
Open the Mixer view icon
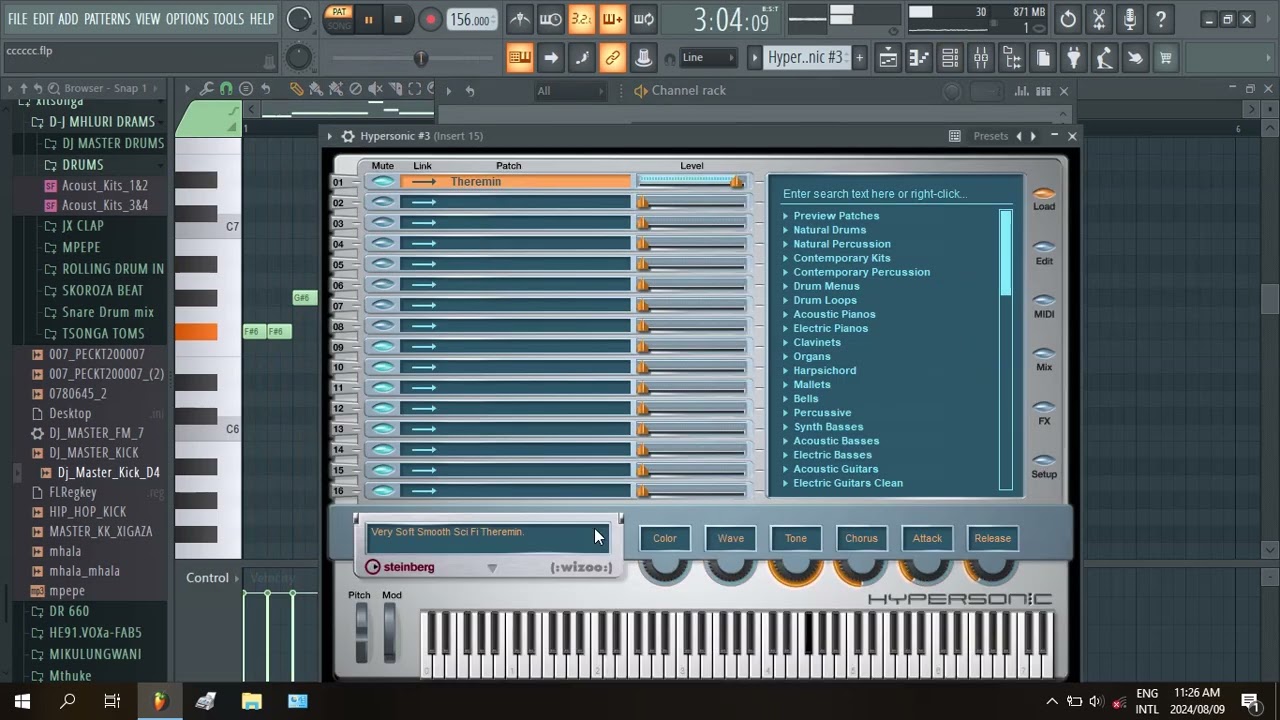tap(981, 58)
